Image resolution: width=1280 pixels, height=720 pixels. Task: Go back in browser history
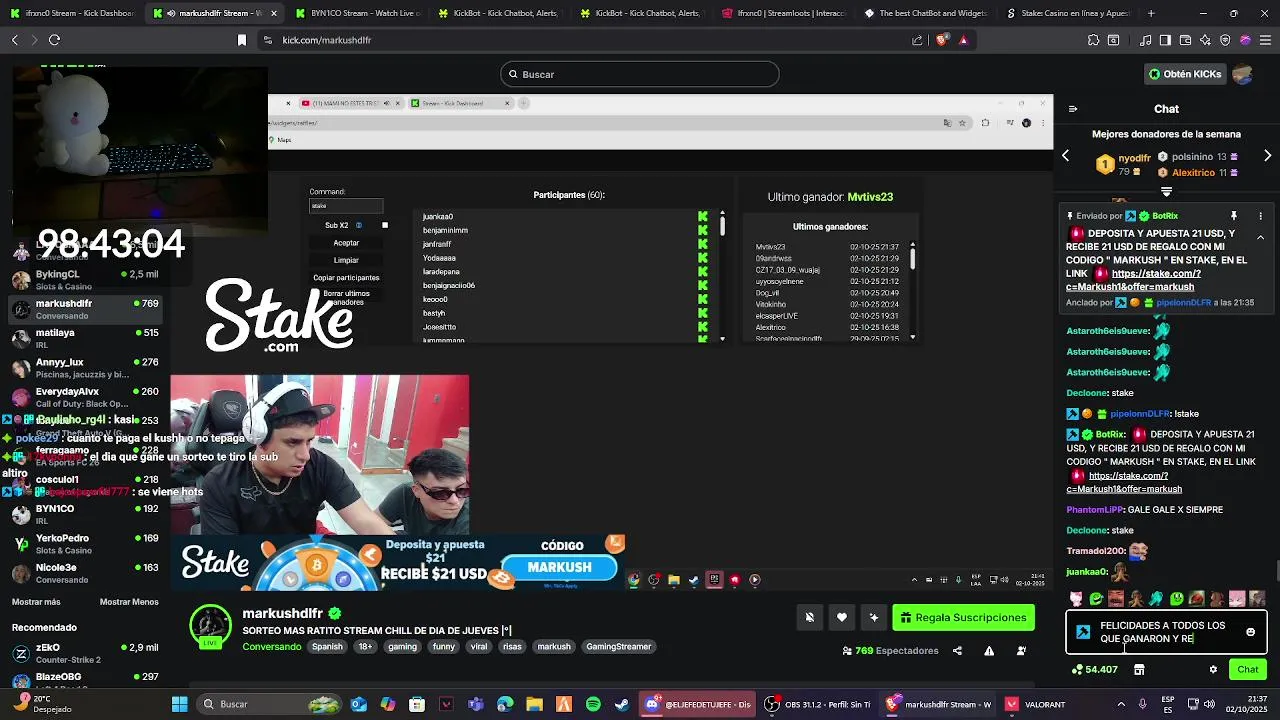14,40
